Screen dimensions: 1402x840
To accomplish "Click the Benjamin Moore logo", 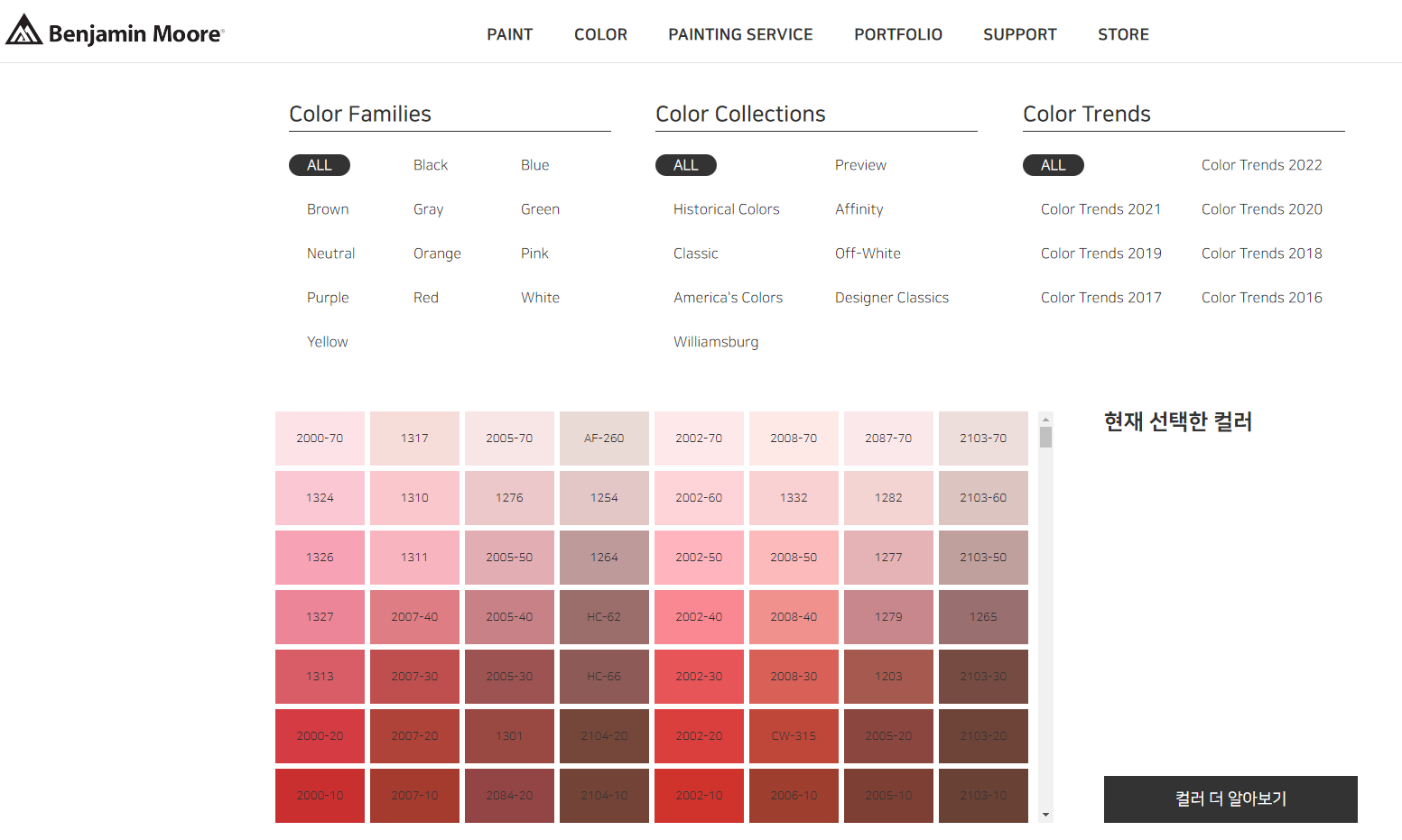I will (115, 32).
